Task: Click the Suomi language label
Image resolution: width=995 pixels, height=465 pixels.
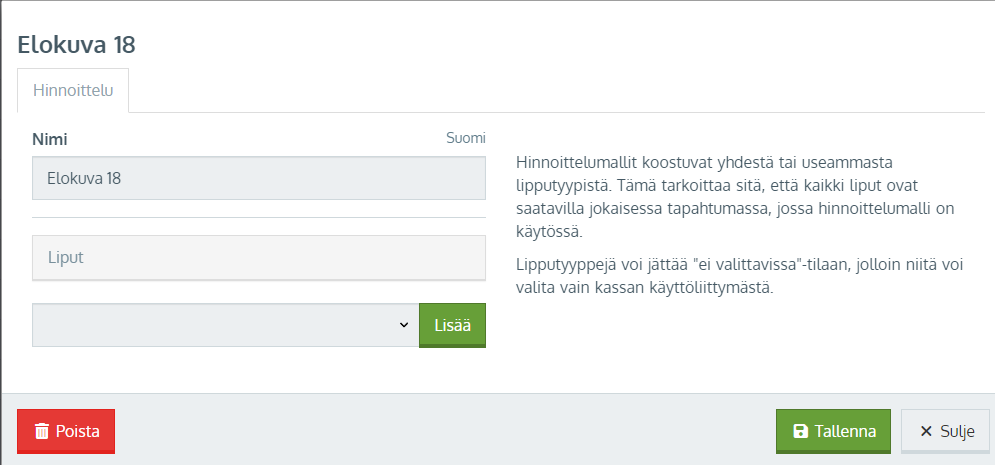Action: click(465, 138)
